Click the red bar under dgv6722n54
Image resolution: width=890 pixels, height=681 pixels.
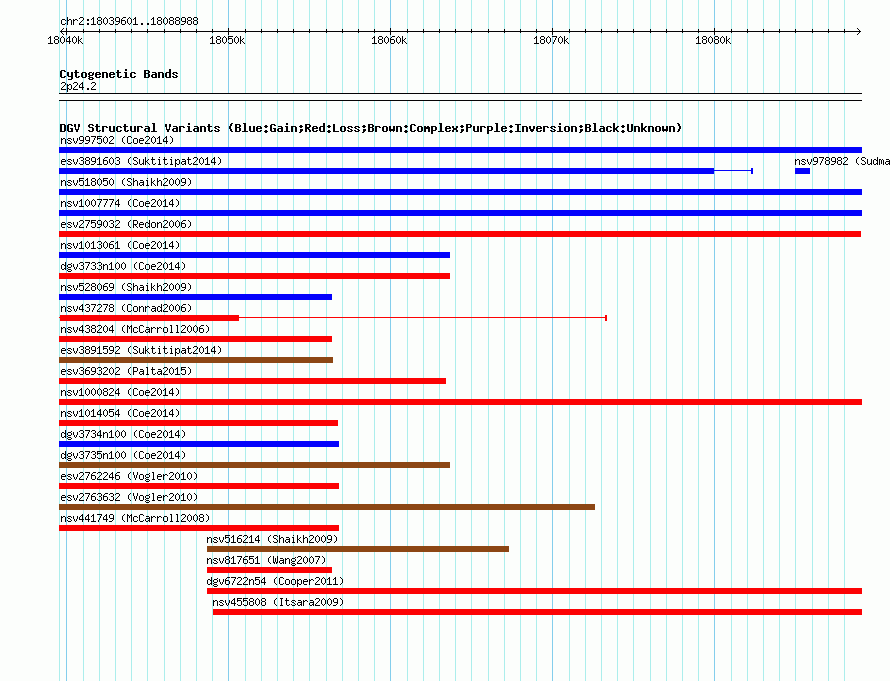point(534,591)
